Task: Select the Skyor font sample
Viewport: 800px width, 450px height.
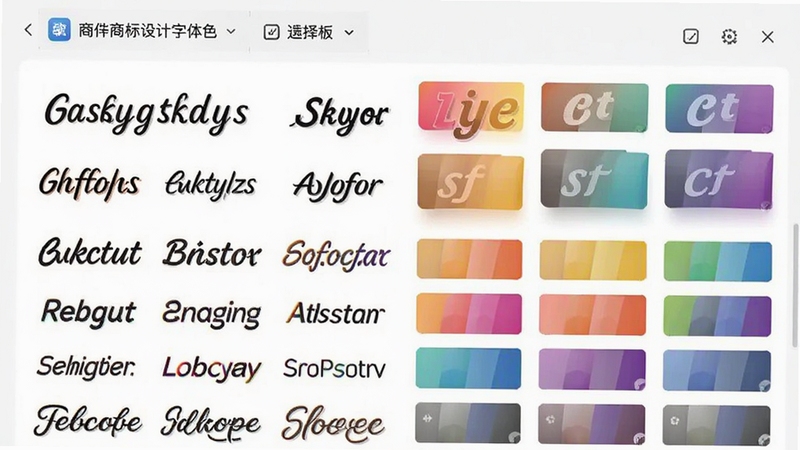Action: click(x=340, y=115)
